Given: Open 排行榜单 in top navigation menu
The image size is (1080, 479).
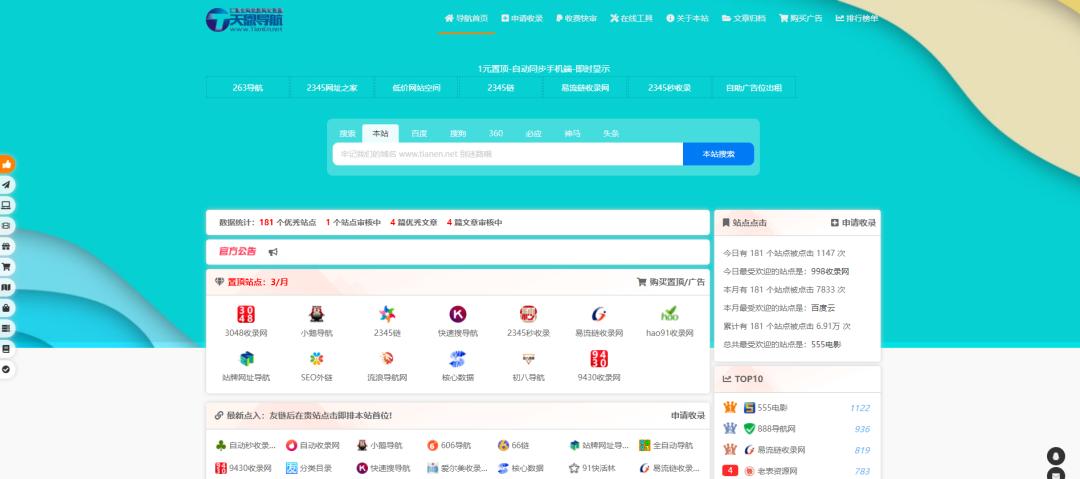Looking at the screenshot, I should pos(857,18).
